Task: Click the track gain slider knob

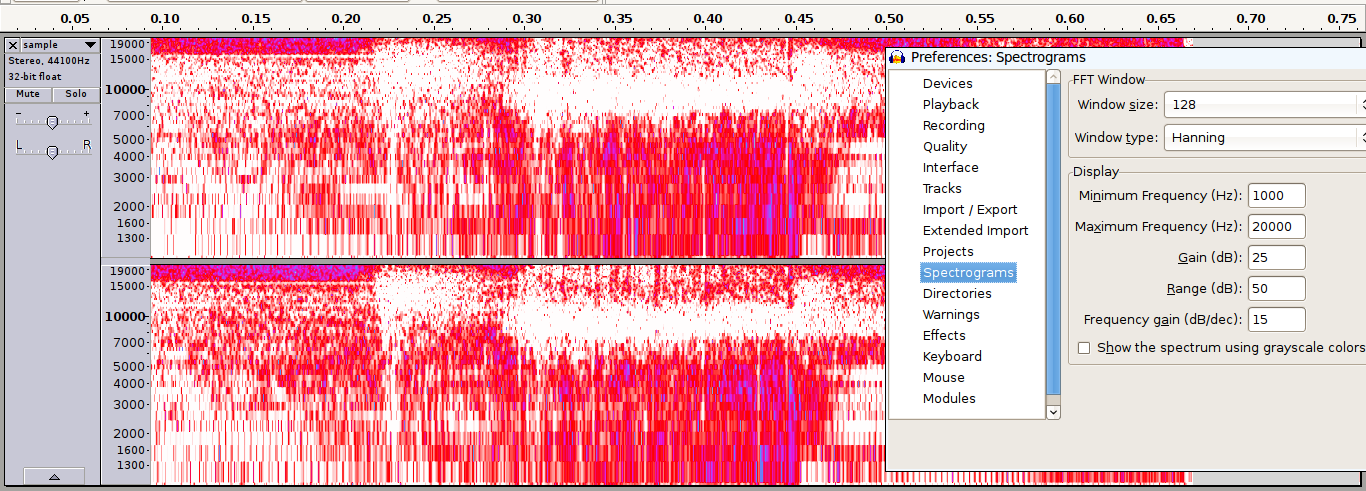Action: click(x=52, y=121)
